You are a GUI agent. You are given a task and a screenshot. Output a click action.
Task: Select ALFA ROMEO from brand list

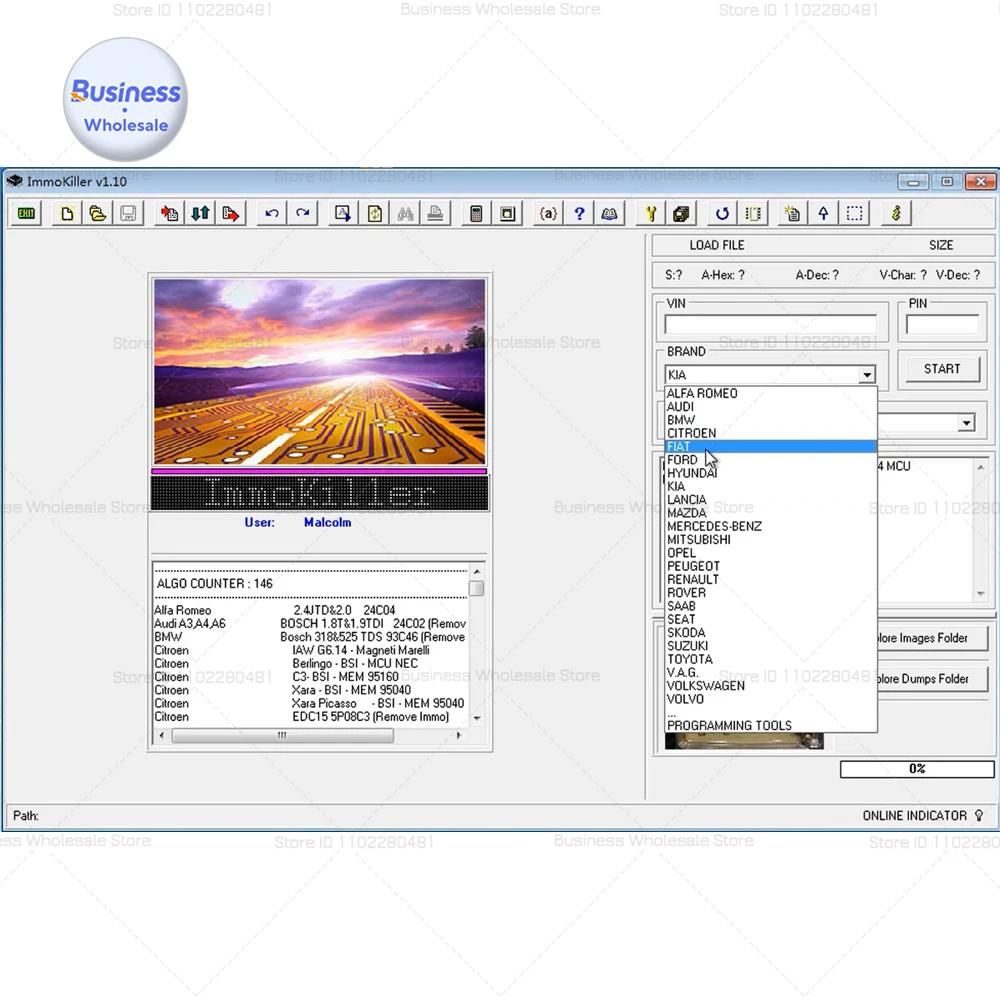coord(770,393)
